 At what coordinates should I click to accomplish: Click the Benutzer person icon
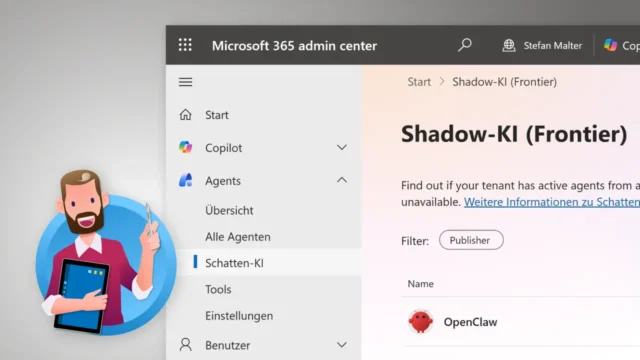[x=185, y=345]
